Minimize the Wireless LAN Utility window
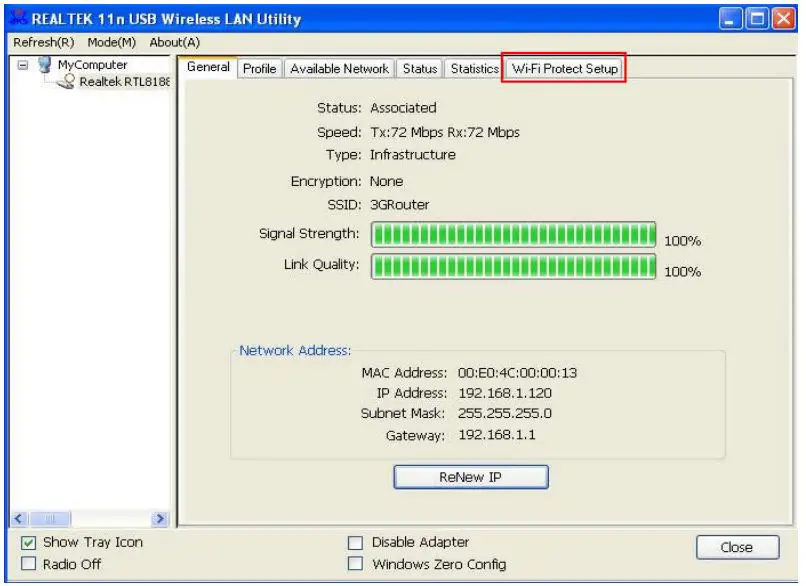Viewport: 806px width, 586px height. 730,19
